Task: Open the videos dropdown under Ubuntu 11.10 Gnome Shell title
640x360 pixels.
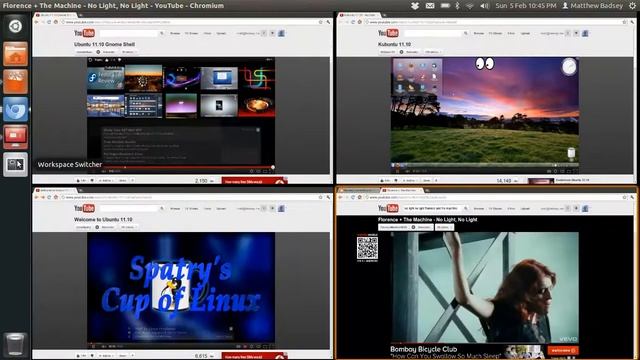Action: pyautogui.click(x=128, y=52)
